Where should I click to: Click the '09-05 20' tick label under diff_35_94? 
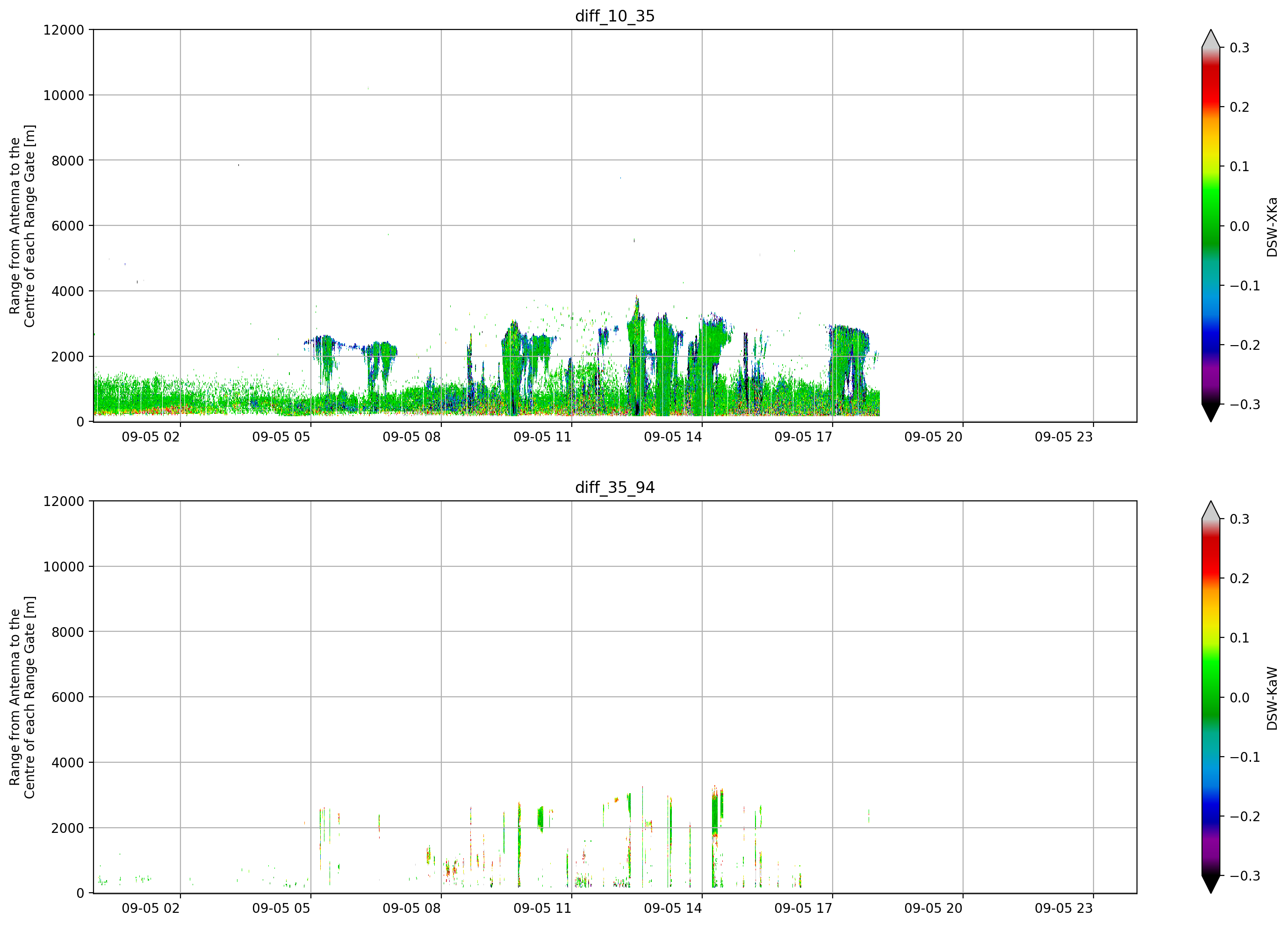click(x=934, y=908)
